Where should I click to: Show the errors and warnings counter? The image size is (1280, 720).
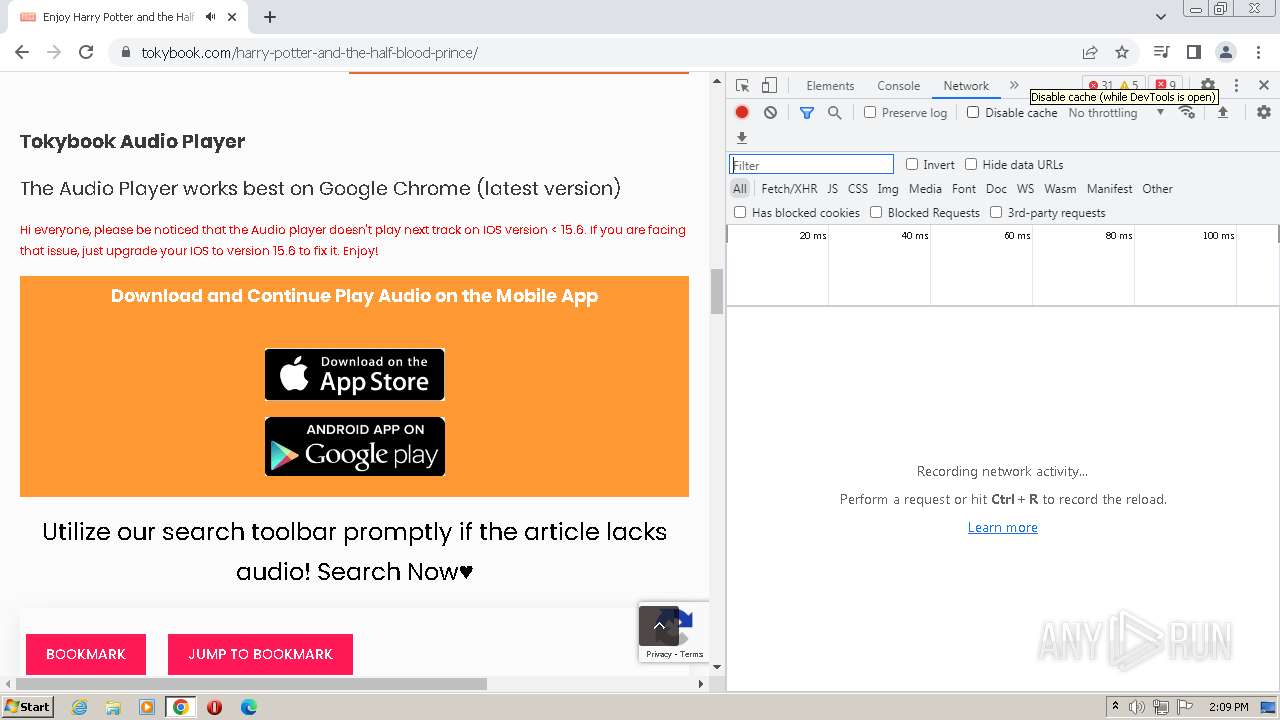coord(1113,85)
